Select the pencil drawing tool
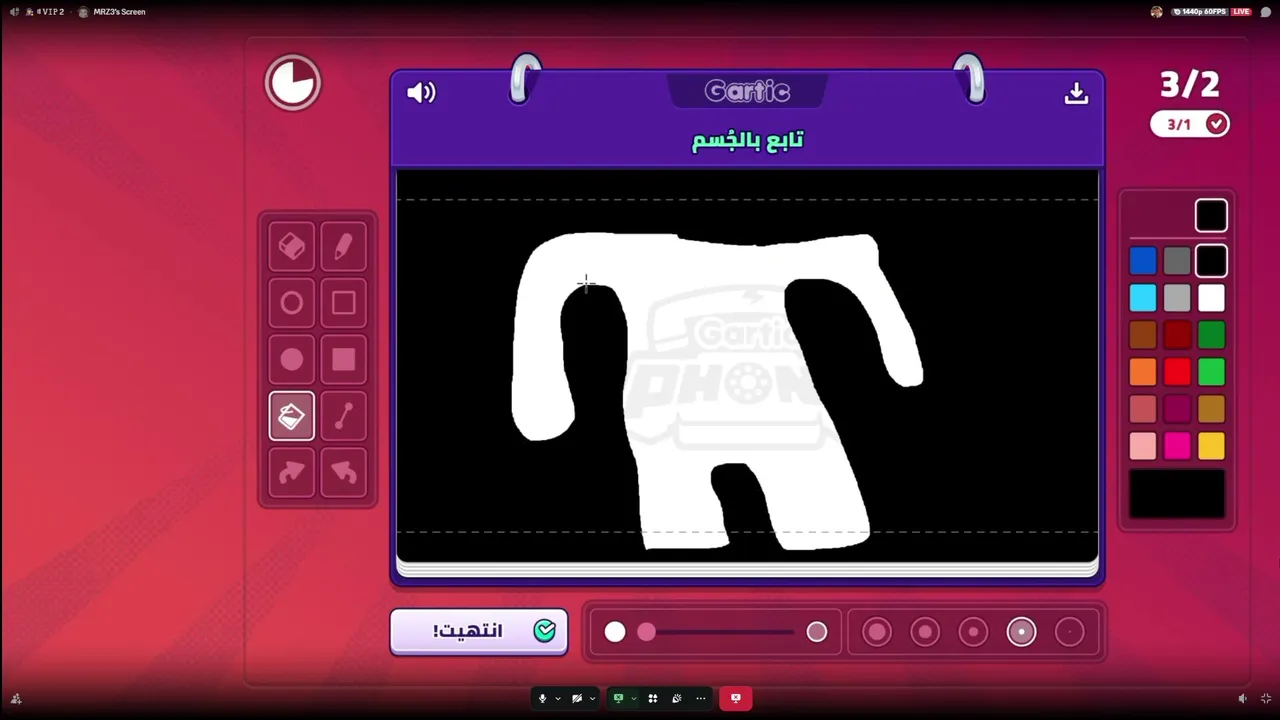 tap(343, 247)
